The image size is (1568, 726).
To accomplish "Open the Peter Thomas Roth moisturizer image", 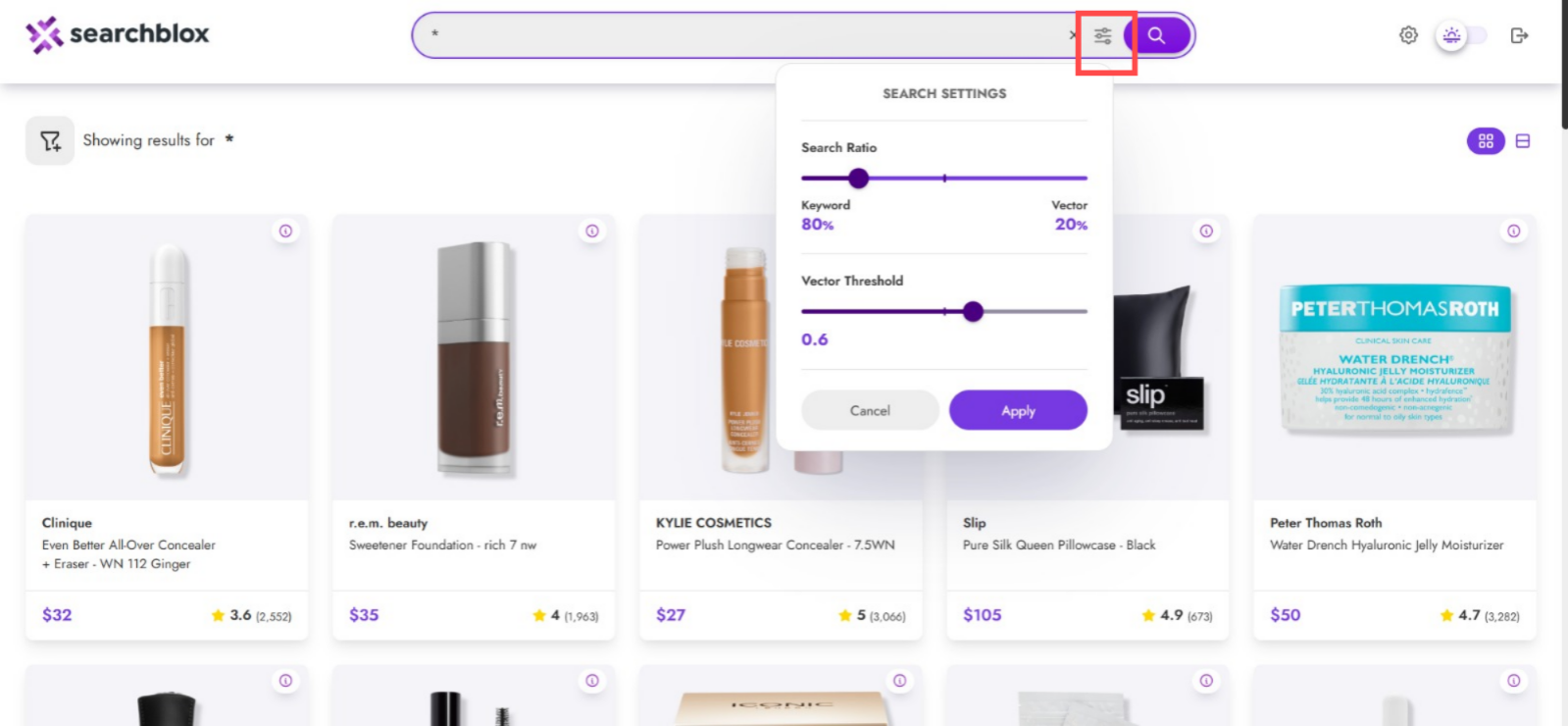I will pyautogui.click(x=1395, y=360).
